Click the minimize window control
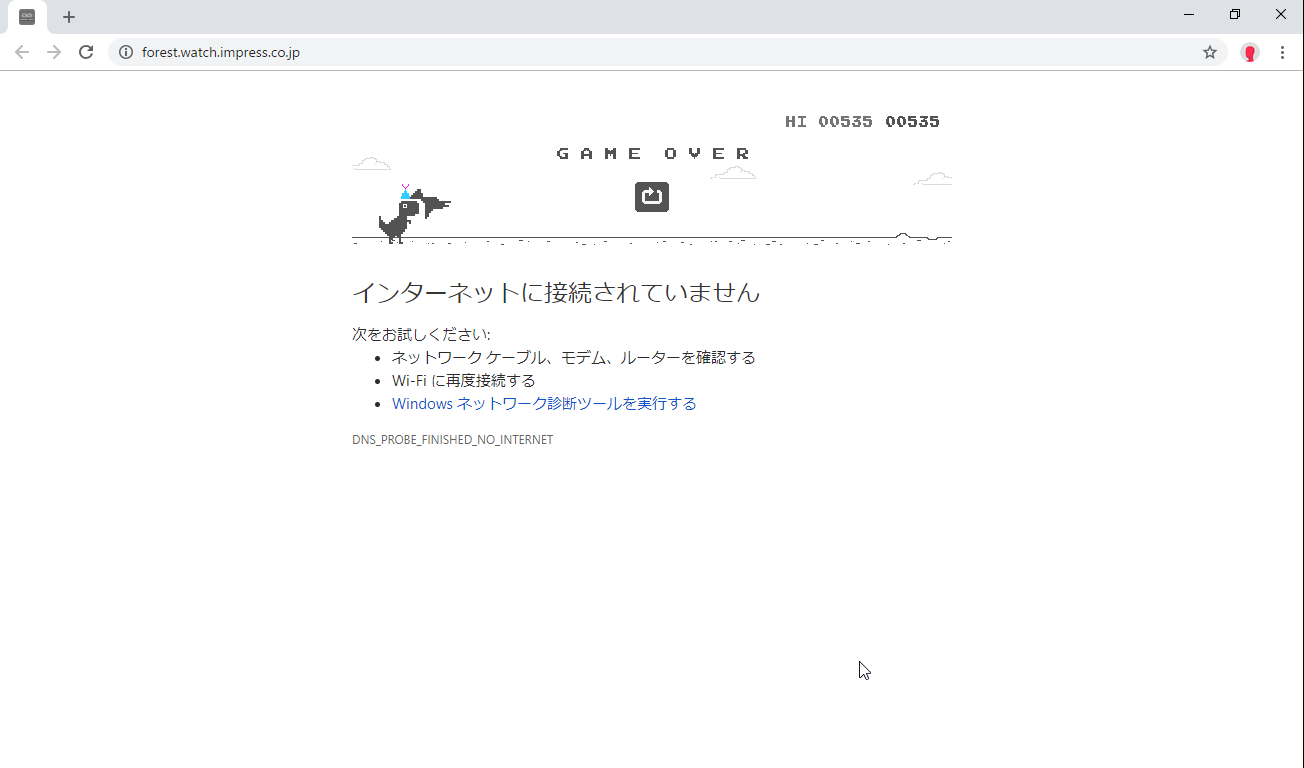 pos(1188,14)
